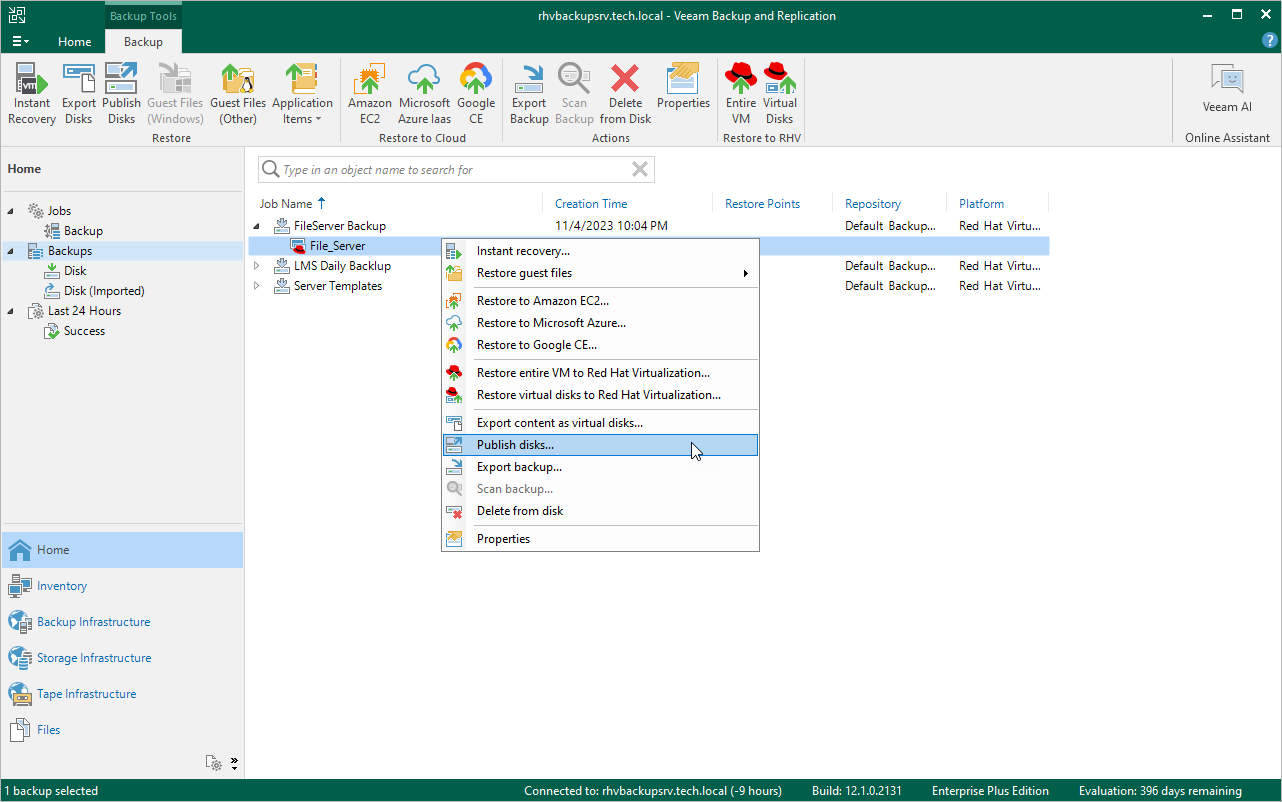Viewport: 1282px width, 802px height.
Task: Select Disk (Imported) in the tree
Action: tap(104, 291)
